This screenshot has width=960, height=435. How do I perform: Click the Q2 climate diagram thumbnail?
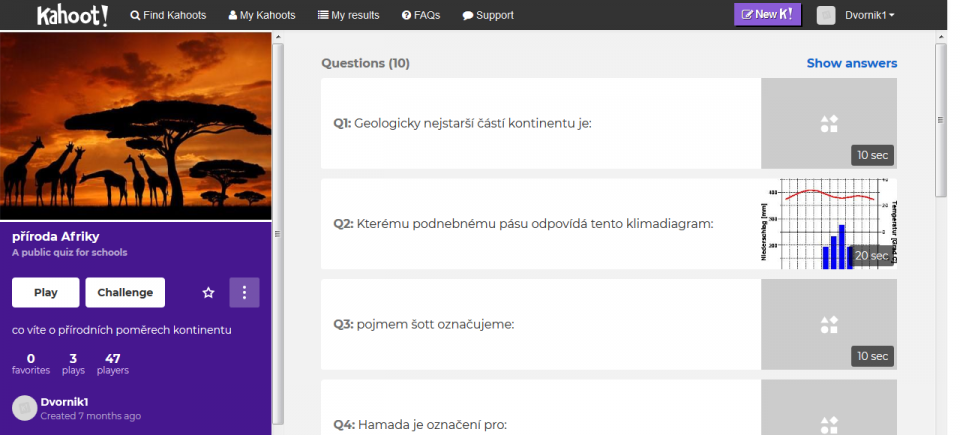[x=829, y=224]
